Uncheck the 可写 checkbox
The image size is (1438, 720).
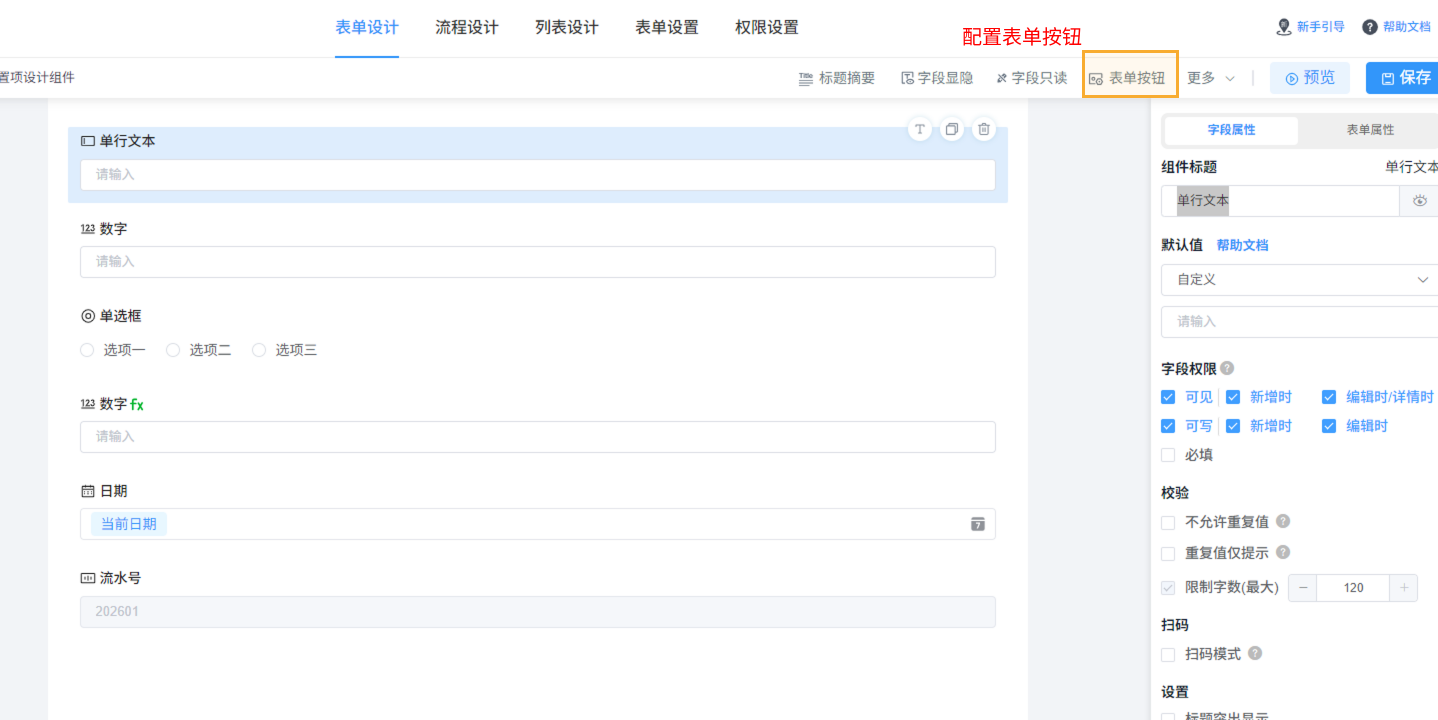coord(1168,426)
